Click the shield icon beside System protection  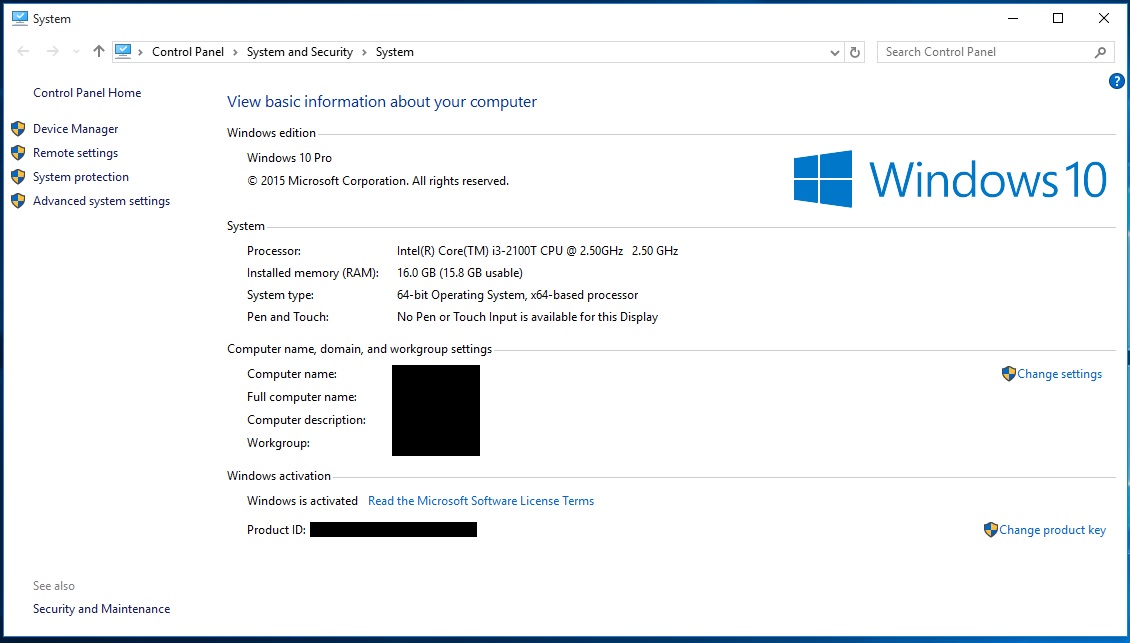(x=18, y=177)
